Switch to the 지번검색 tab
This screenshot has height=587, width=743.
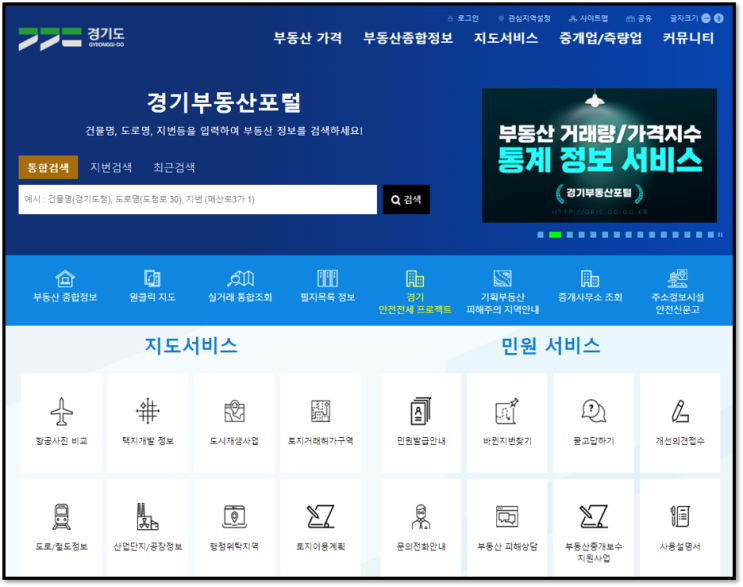point(111,167)
